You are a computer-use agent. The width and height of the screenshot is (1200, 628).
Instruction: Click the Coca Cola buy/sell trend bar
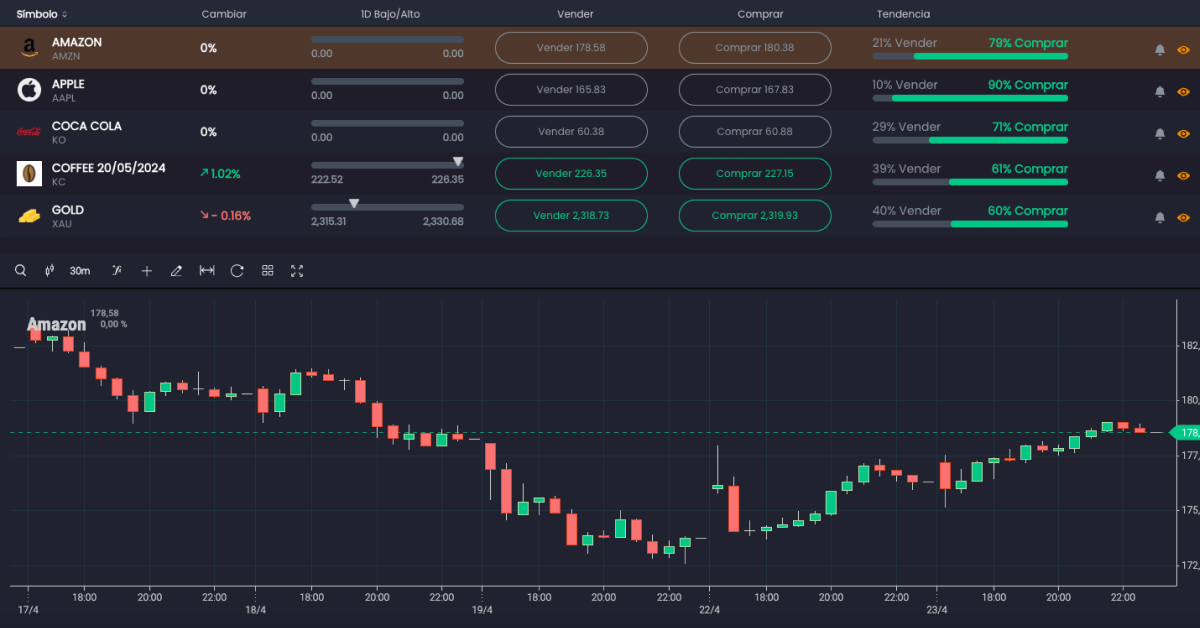pyautogui.click(x=970, y=140)
